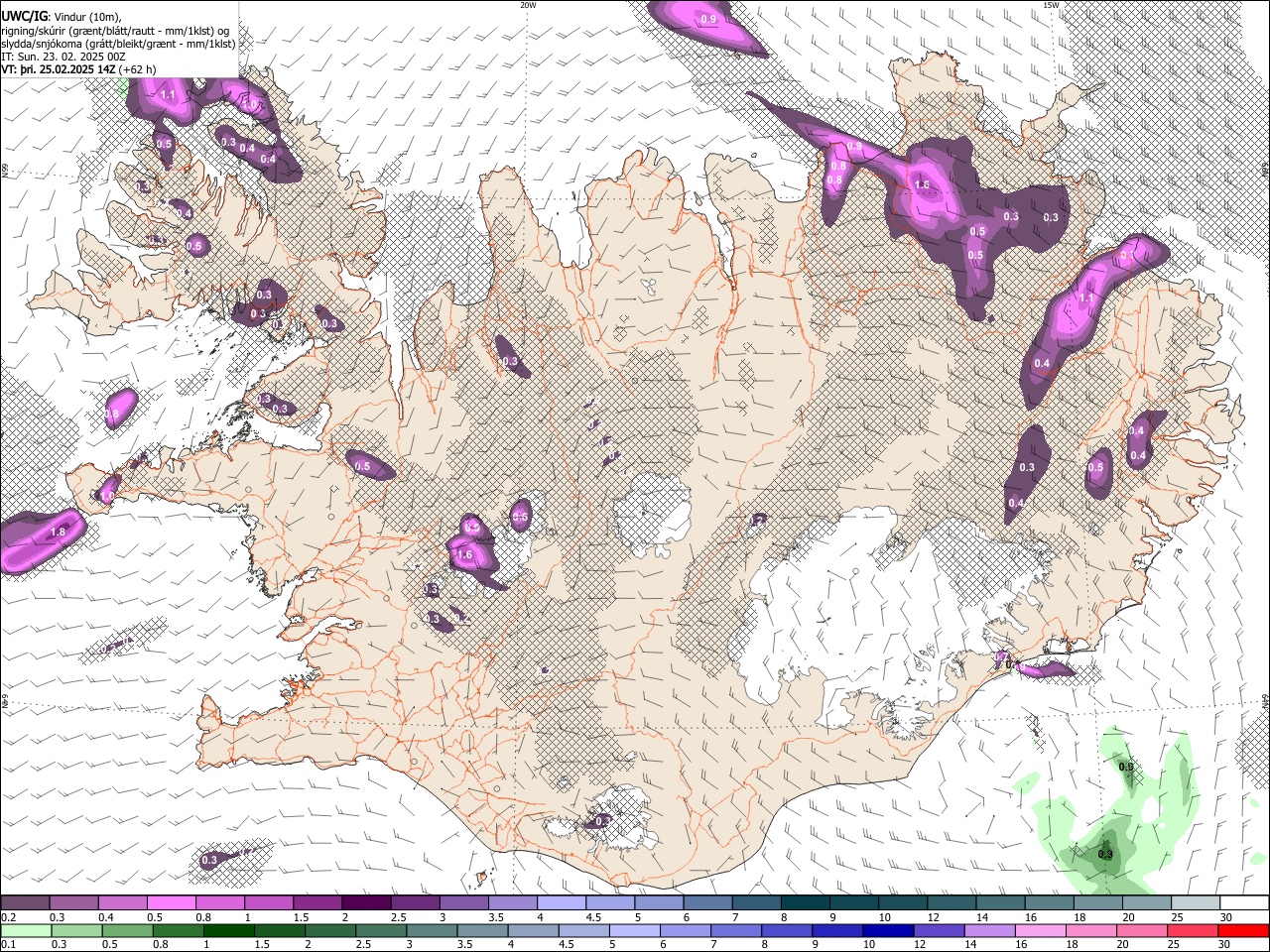Viewport: 1270px width, 952px height.
Task: Click the UWC/IG title text
Action: tap(24, 17)
